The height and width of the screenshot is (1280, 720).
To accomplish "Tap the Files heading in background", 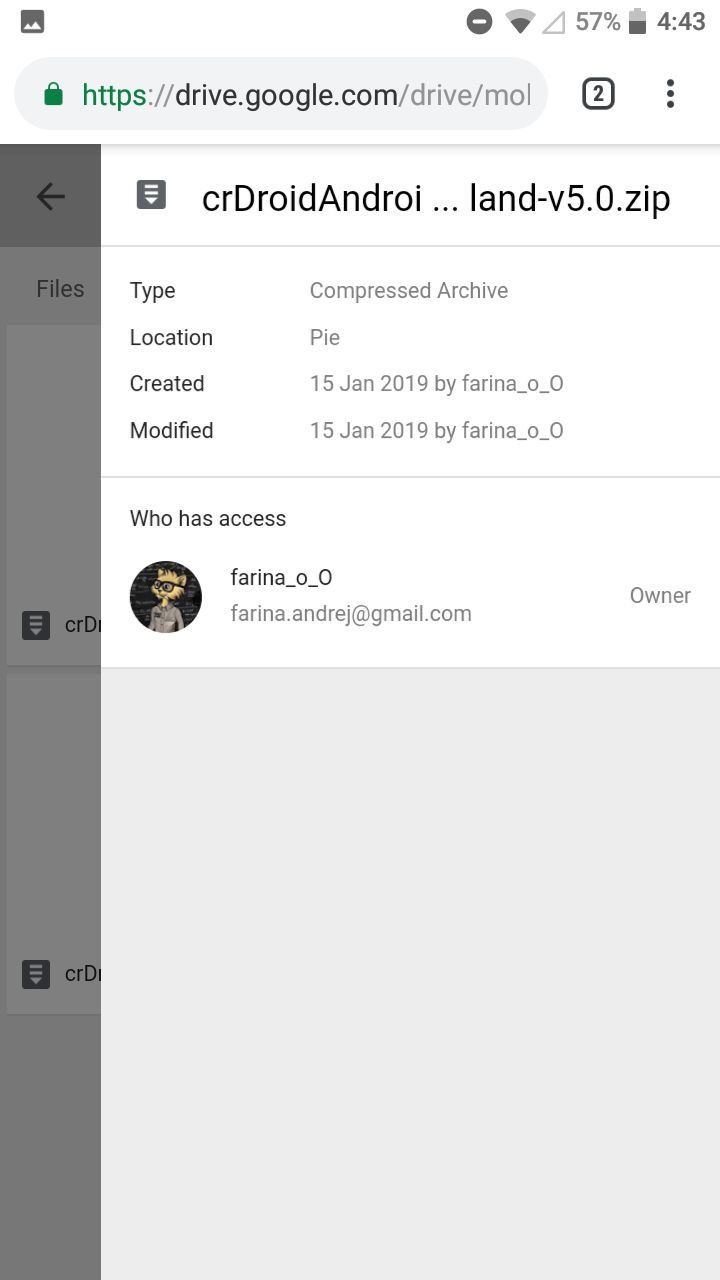I will 60,289.
